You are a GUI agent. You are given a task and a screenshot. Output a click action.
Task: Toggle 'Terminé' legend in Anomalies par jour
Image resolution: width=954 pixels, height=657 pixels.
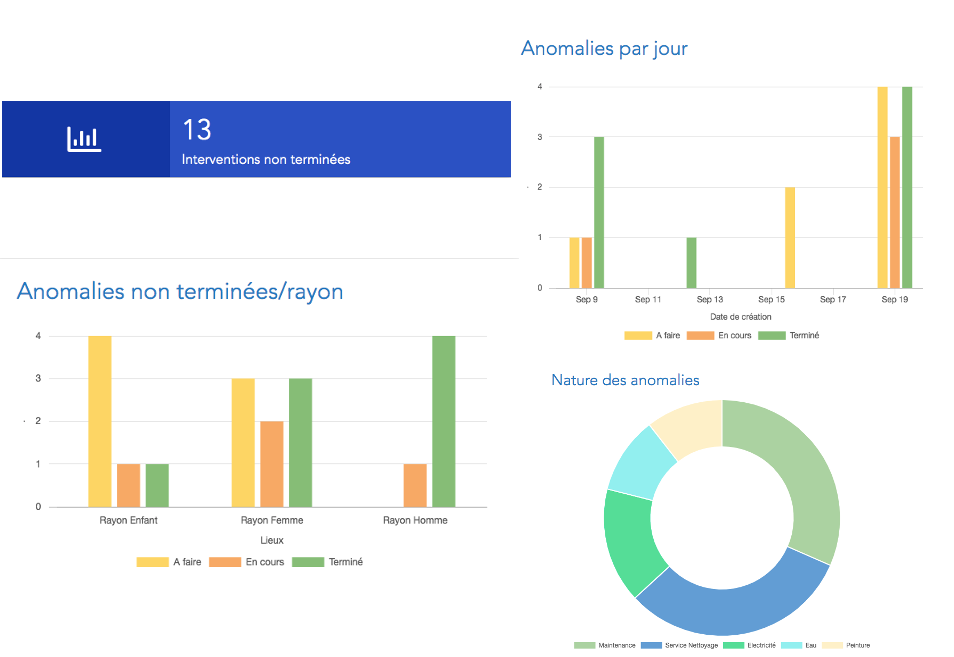coord(789,335)
